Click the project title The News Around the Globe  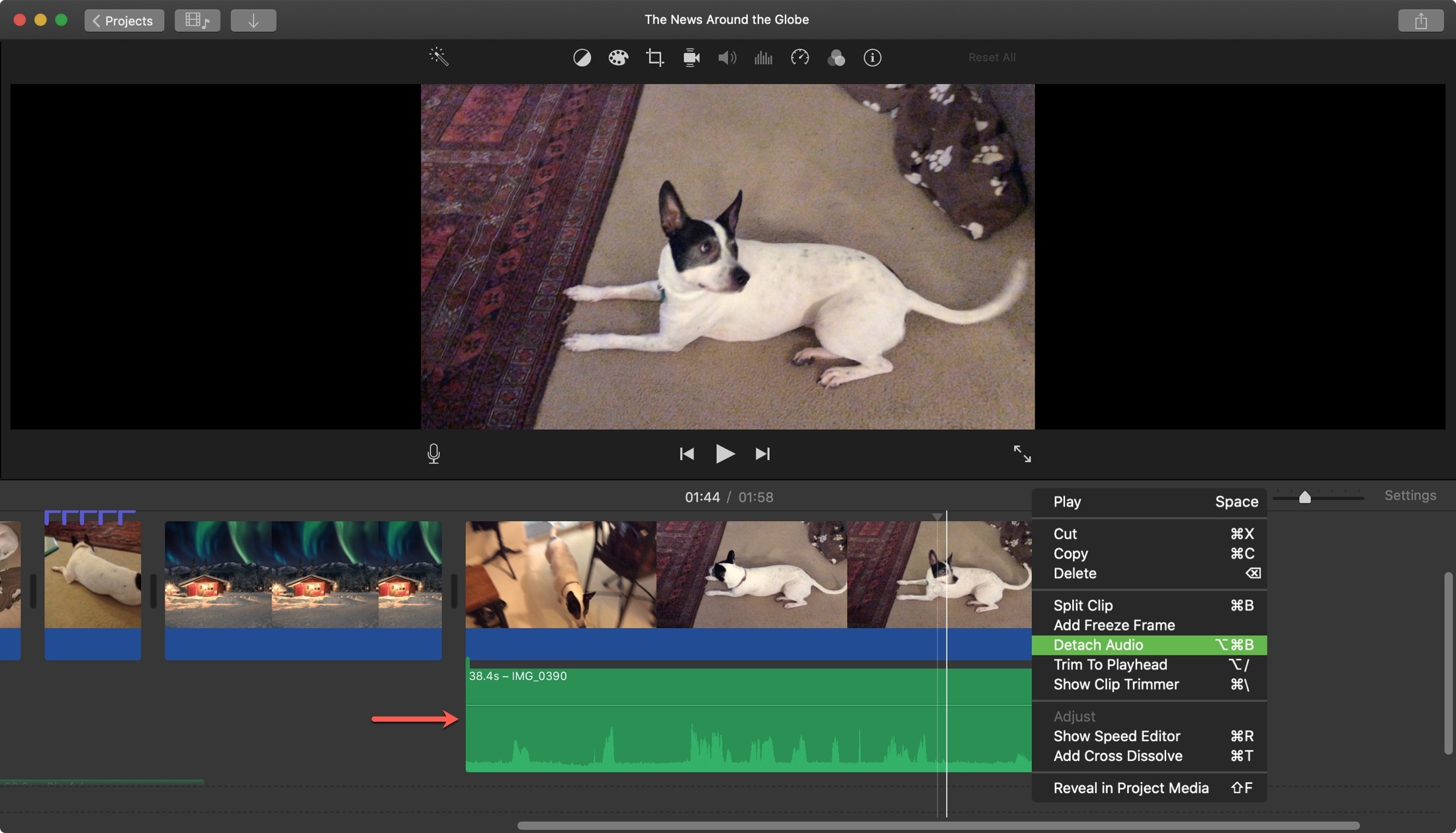(x=727, y=20)
